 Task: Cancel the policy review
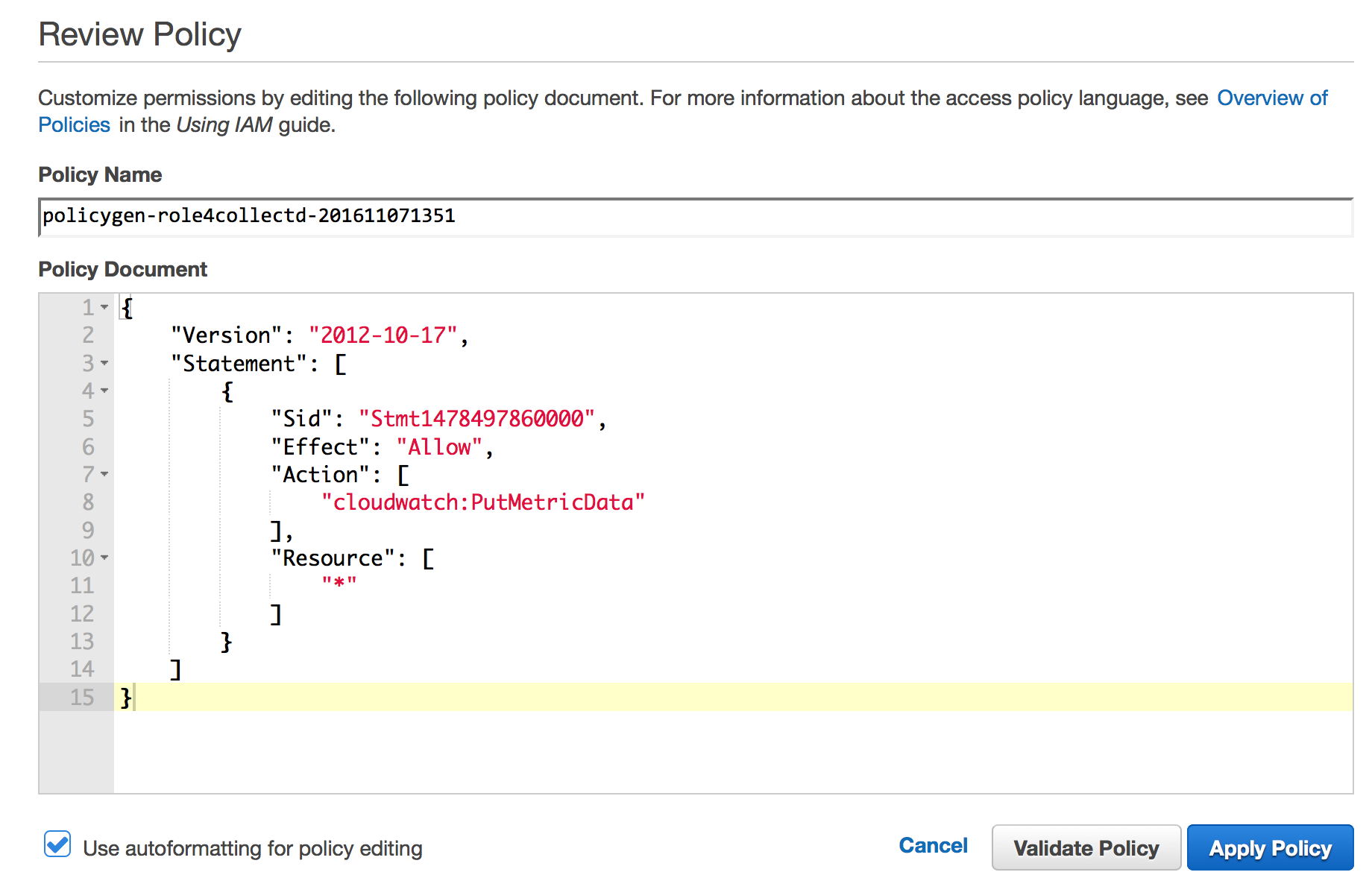click(x=932, y=846)
